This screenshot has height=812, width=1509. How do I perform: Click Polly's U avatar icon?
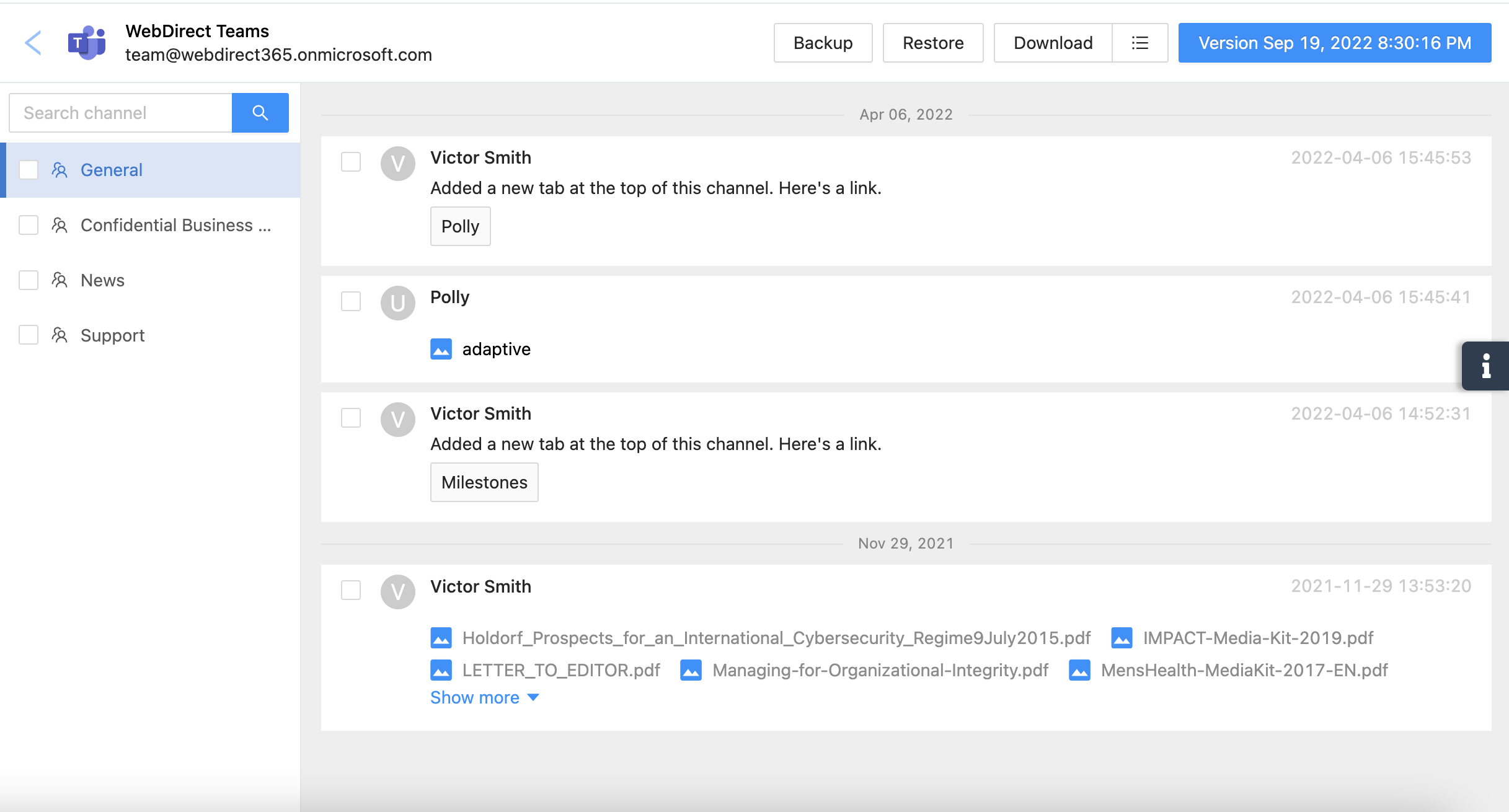(397, 303)
